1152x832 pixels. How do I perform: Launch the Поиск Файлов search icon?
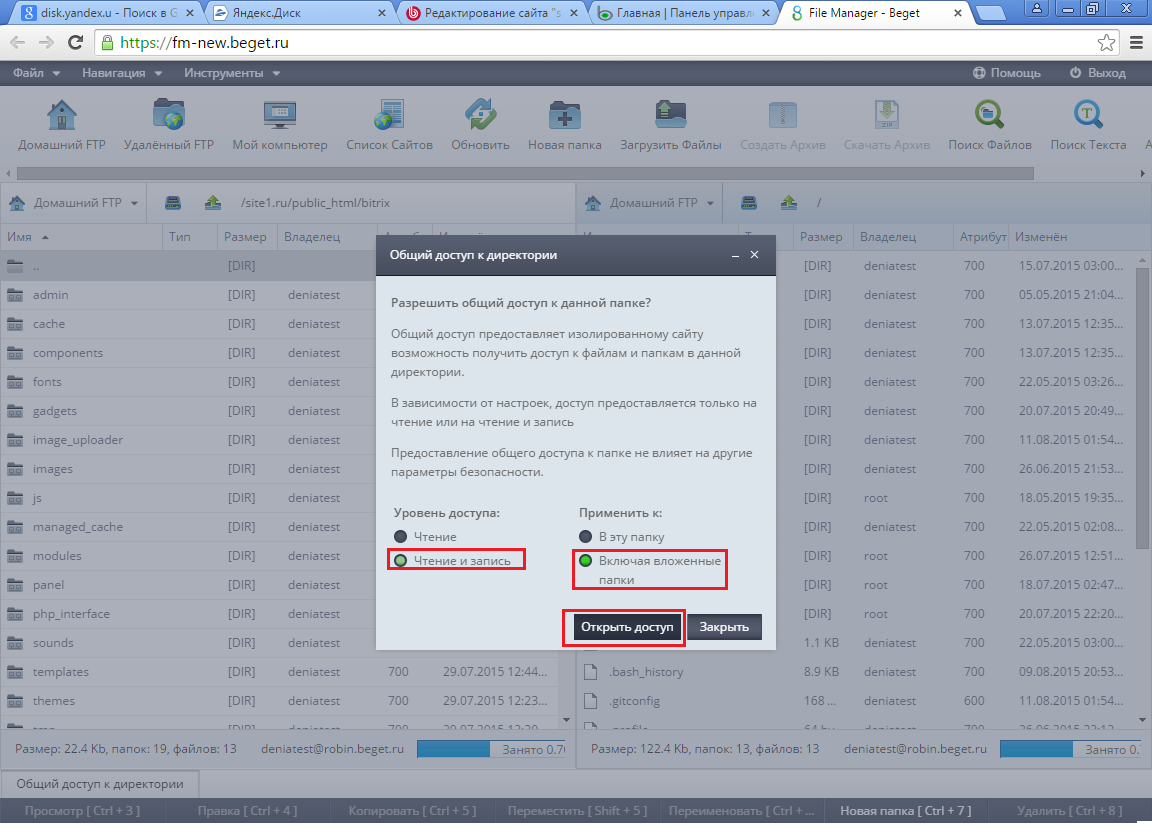990,115
